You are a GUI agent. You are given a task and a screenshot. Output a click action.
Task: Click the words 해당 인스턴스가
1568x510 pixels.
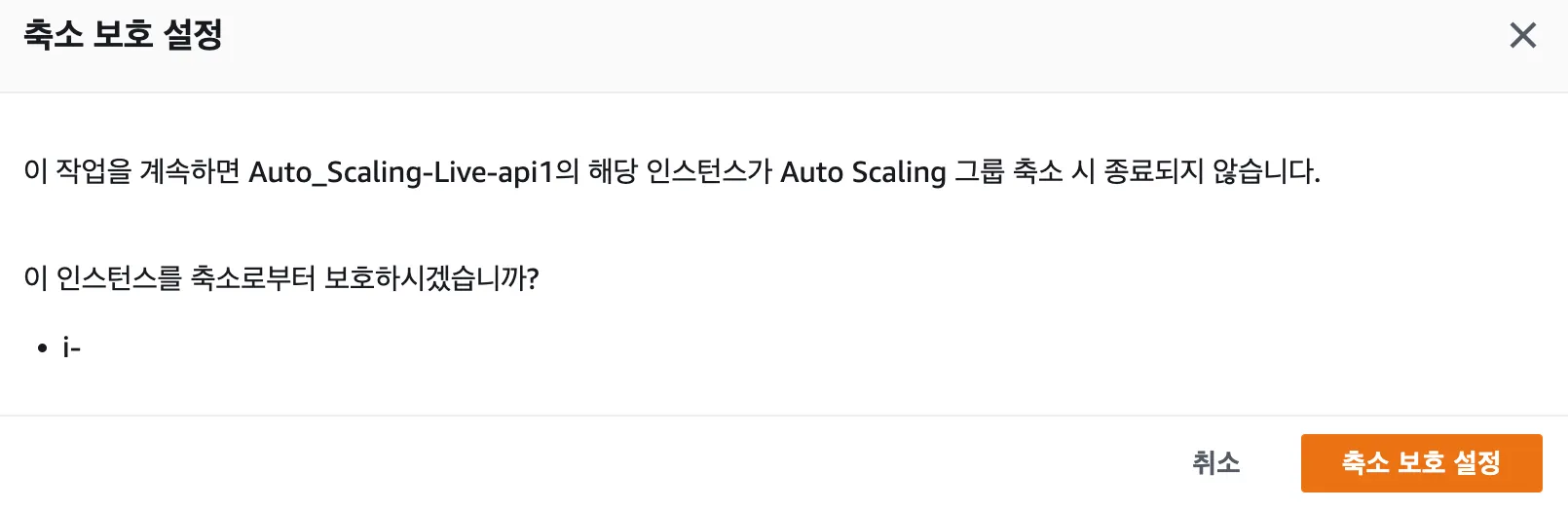pyautogui.click(x=680, y=172)
